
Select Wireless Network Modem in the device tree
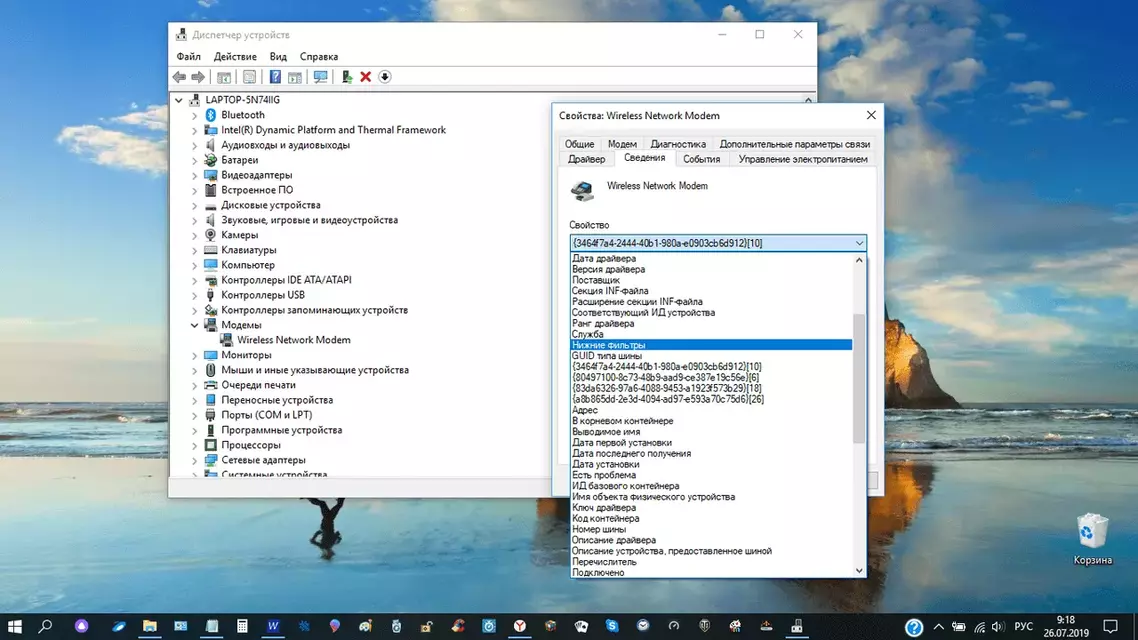click(293, 340)
